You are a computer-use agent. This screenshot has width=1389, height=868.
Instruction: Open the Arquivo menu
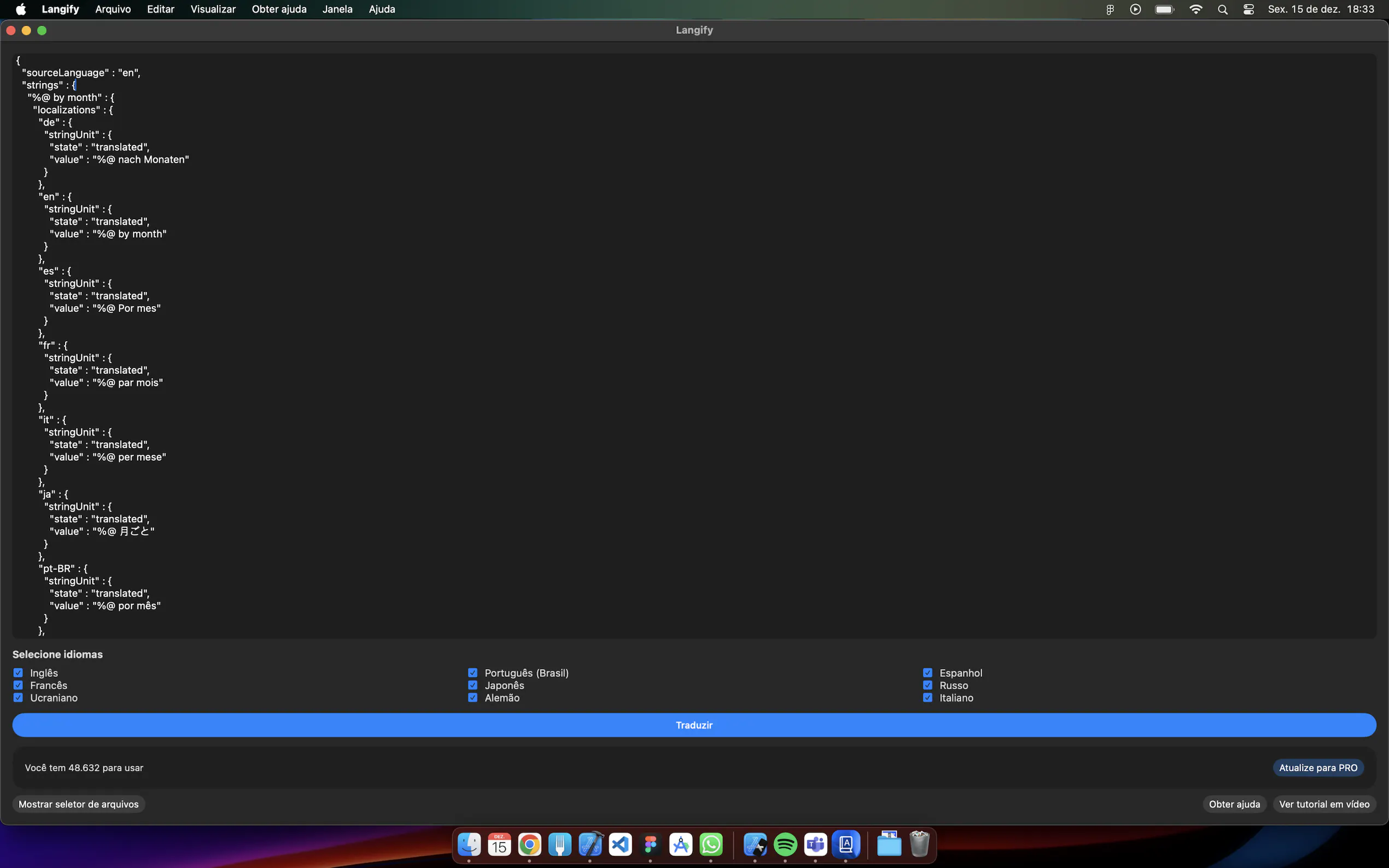pos(113,9)
